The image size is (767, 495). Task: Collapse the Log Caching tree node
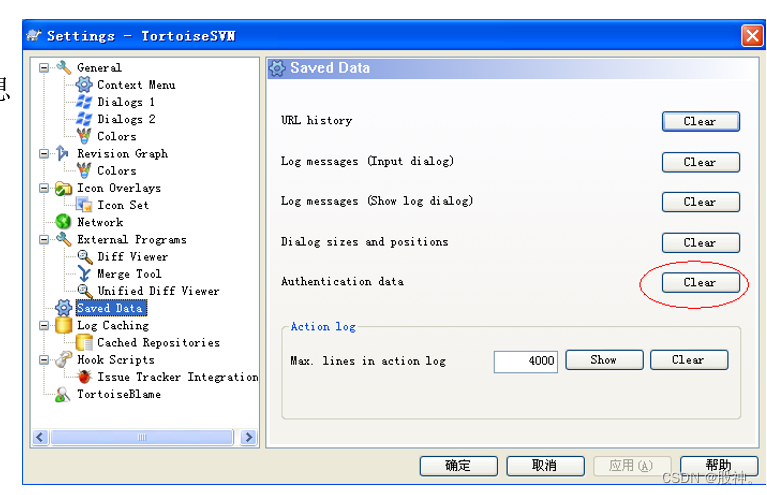pyautogui.click(x=44, y=325)
